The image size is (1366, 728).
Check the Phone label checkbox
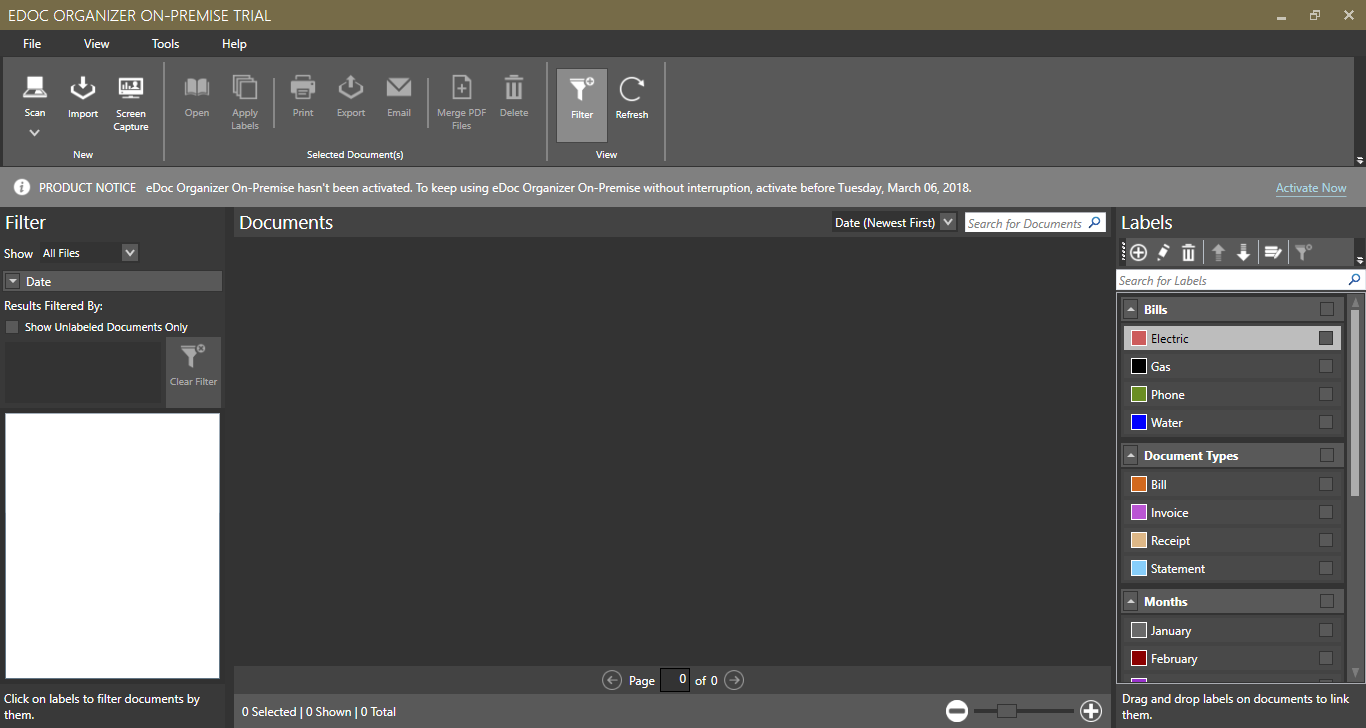click(1326, 394)
